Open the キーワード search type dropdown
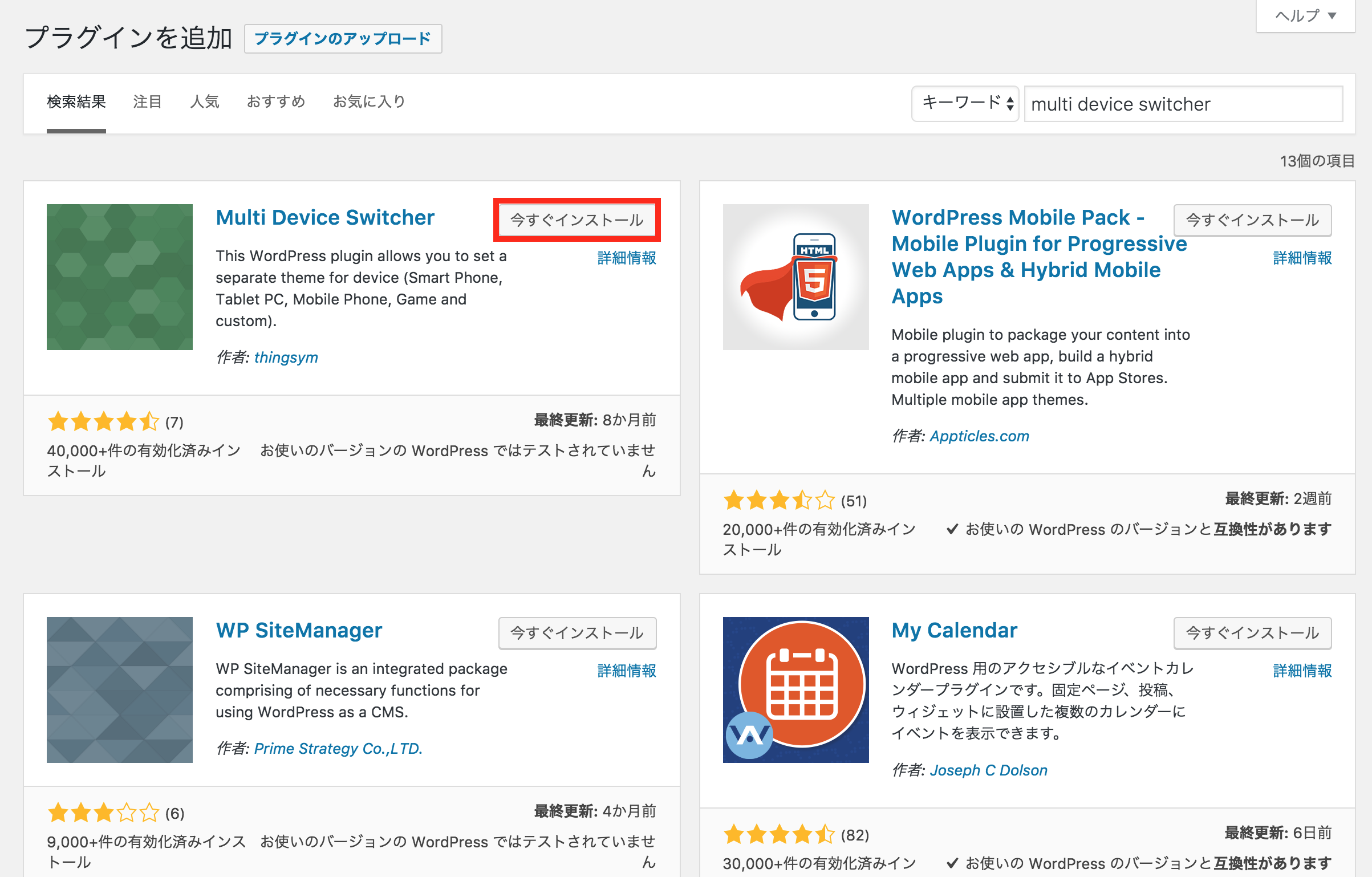Image resolution: width=1372 pixels, height=877 pixels. 965,104
